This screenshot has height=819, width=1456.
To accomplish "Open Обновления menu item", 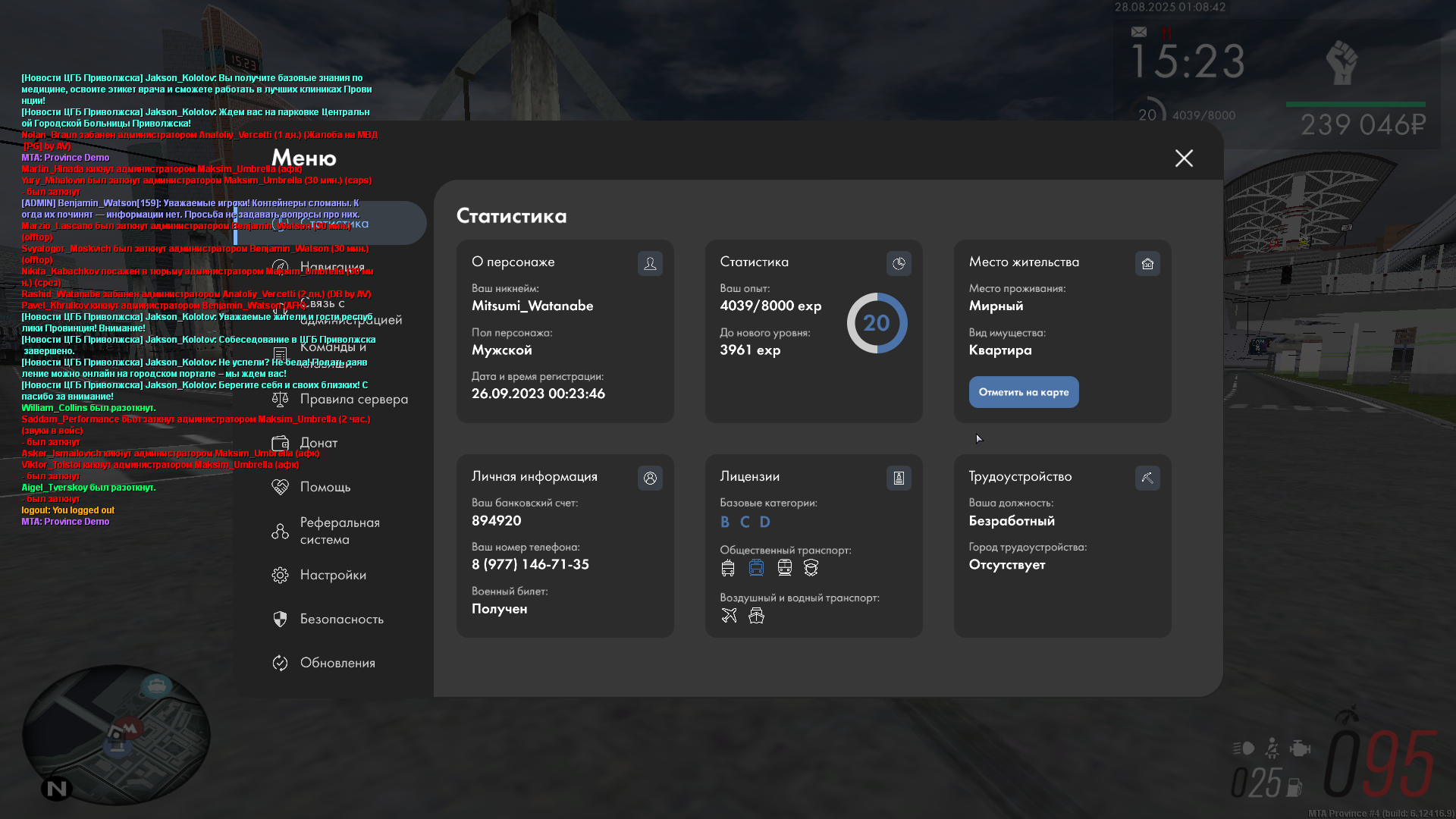I will (x=337, y=663).
